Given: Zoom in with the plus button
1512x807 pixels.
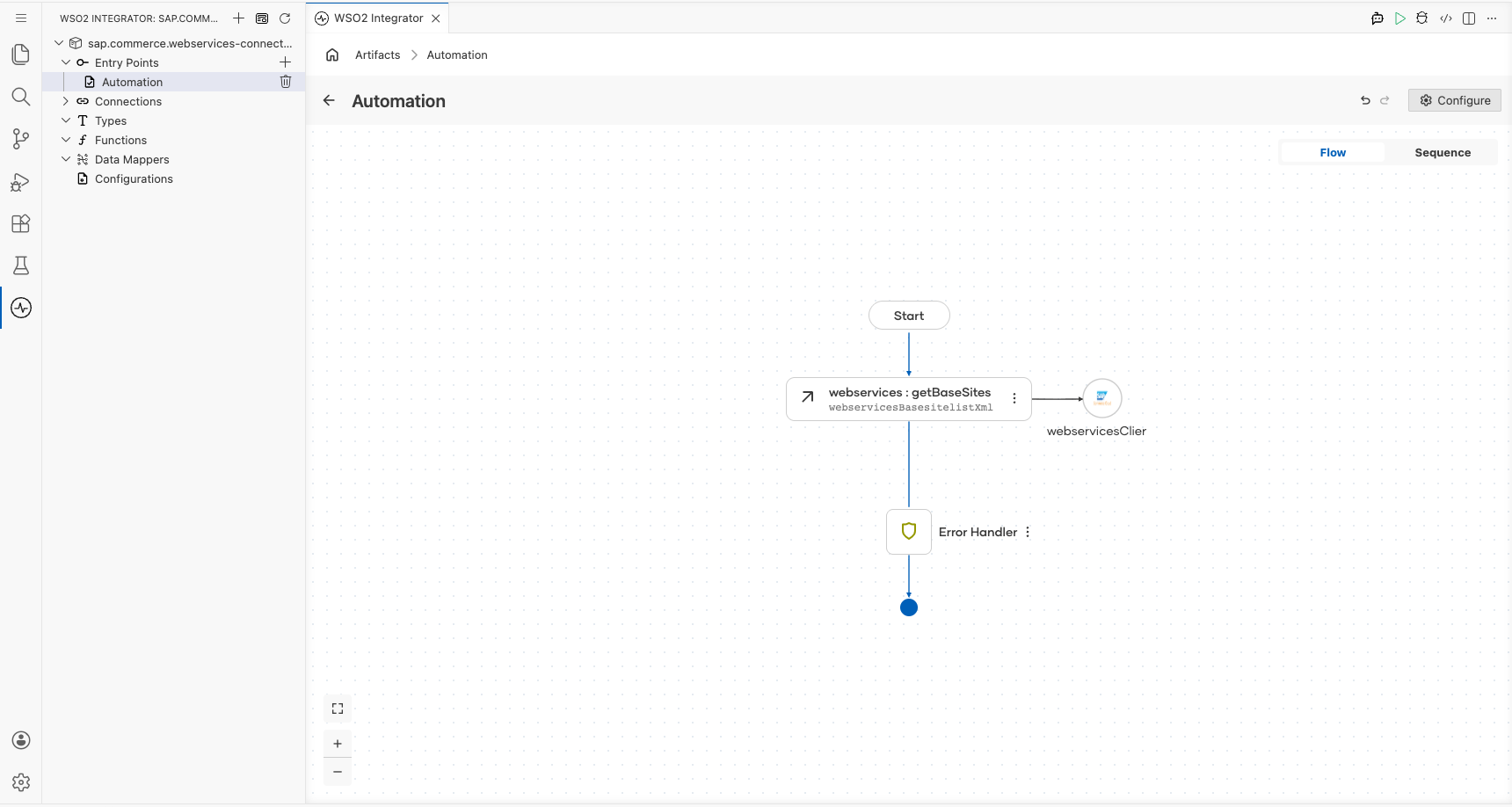Looking at the screenshot, I should coord(338,744).
